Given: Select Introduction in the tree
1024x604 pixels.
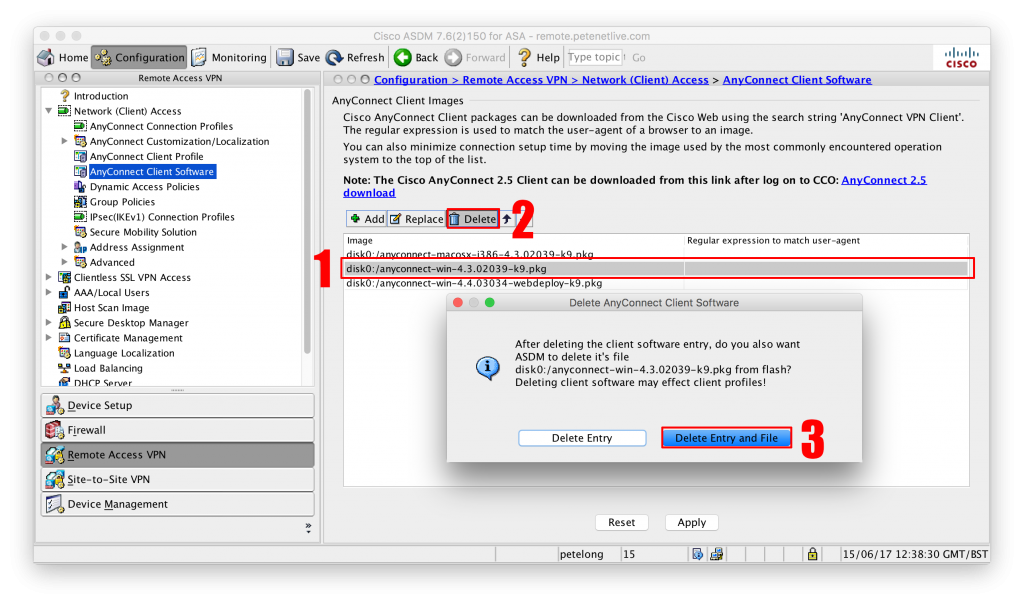Looking at the screenshot, I should tap(101, 96).
